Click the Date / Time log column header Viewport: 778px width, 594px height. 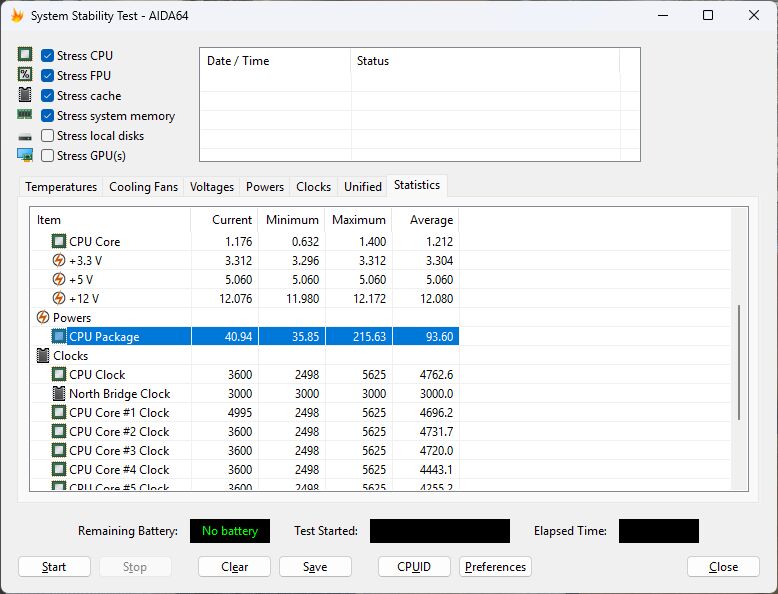point(275,61)
